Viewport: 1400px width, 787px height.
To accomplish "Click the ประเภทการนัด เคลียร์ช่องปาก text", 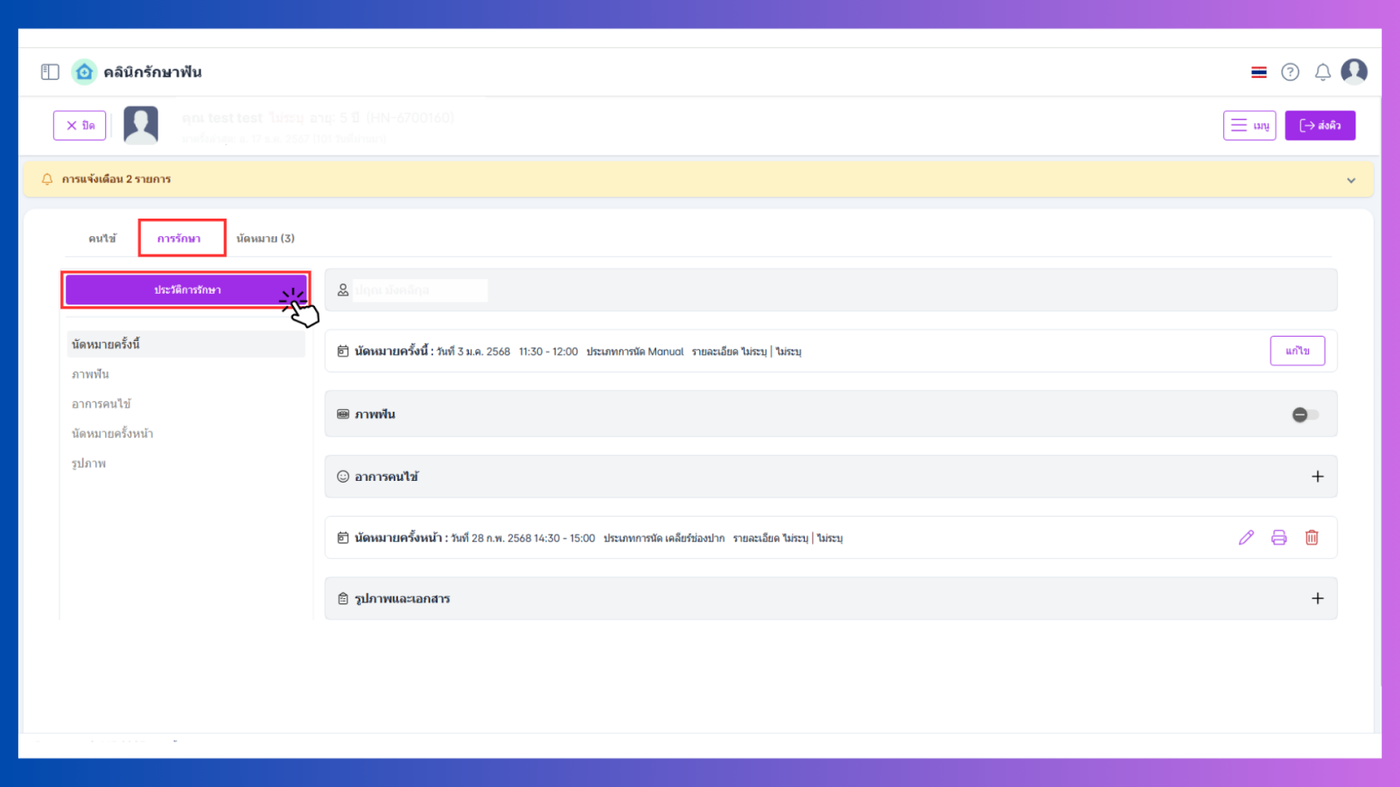I will (664, 538).
